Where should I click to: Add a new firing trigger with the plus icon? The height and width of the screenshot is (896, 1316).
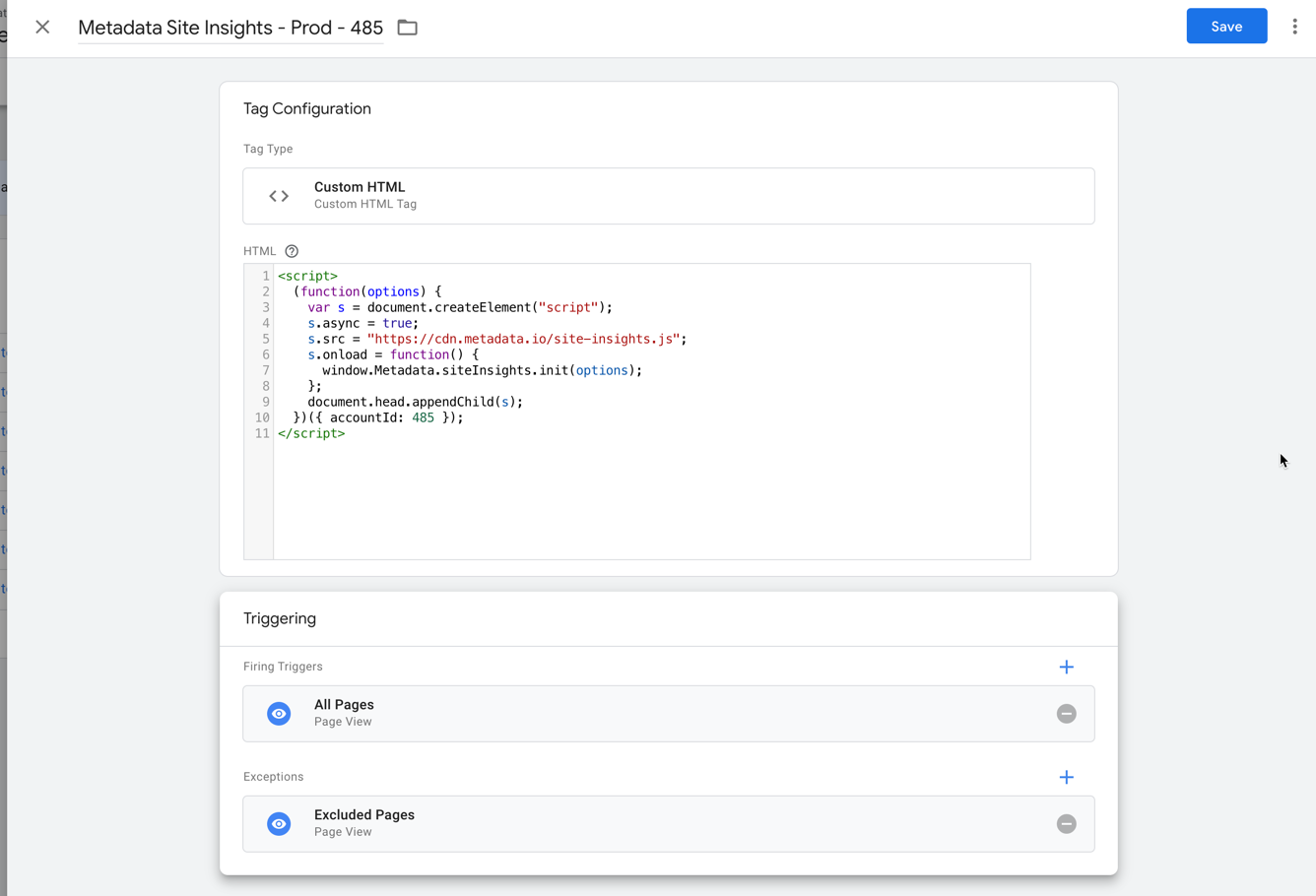click(x=1066, y=667)
